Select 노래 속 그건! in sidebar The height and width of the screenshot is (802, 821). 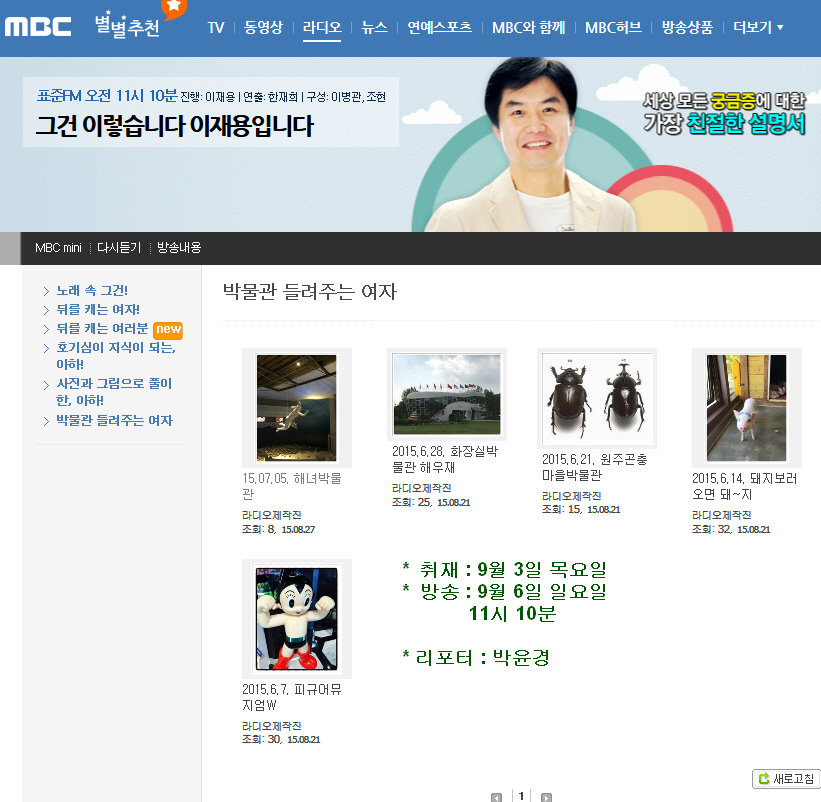tap(91, 291)
